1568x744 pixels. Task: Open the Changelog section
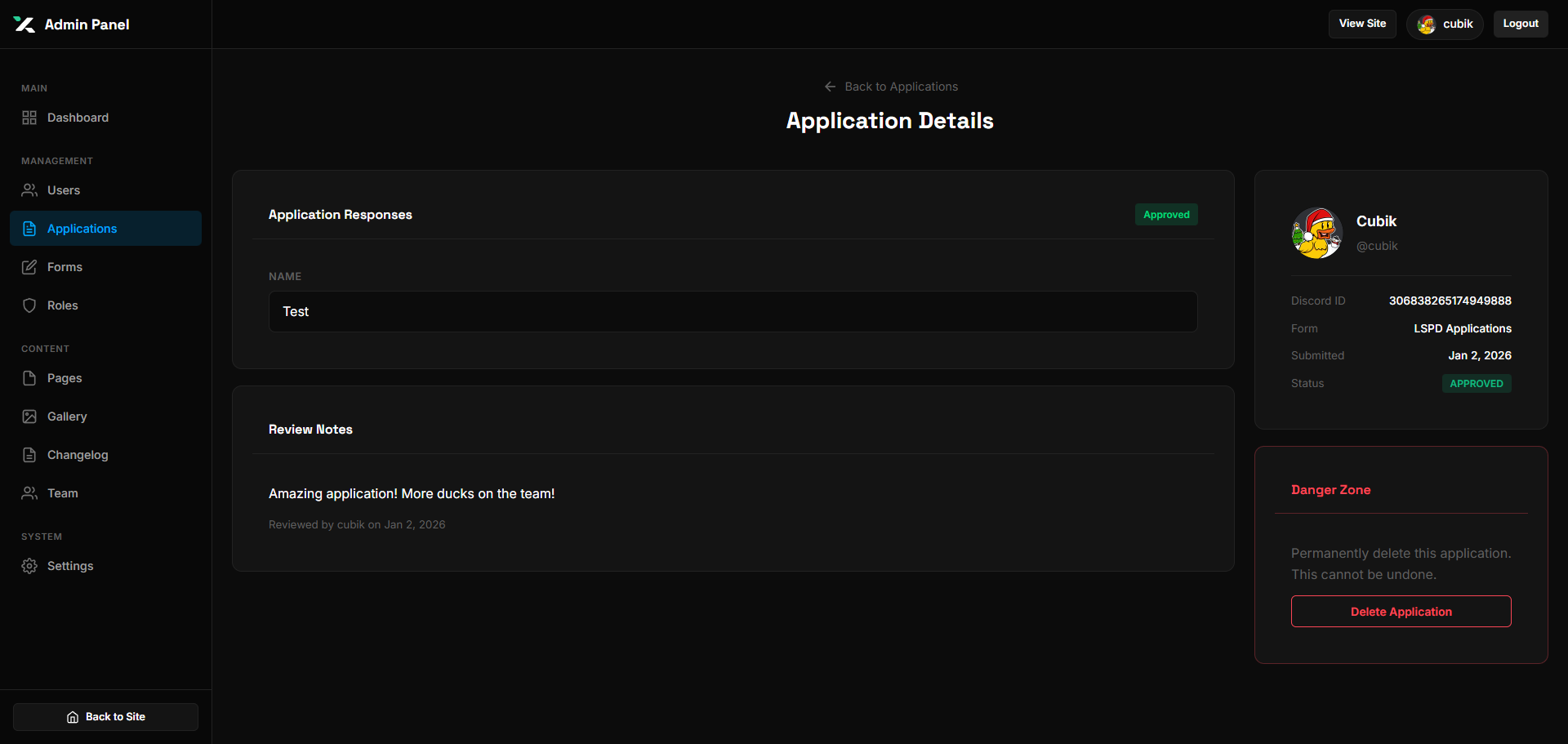point(106,455)
